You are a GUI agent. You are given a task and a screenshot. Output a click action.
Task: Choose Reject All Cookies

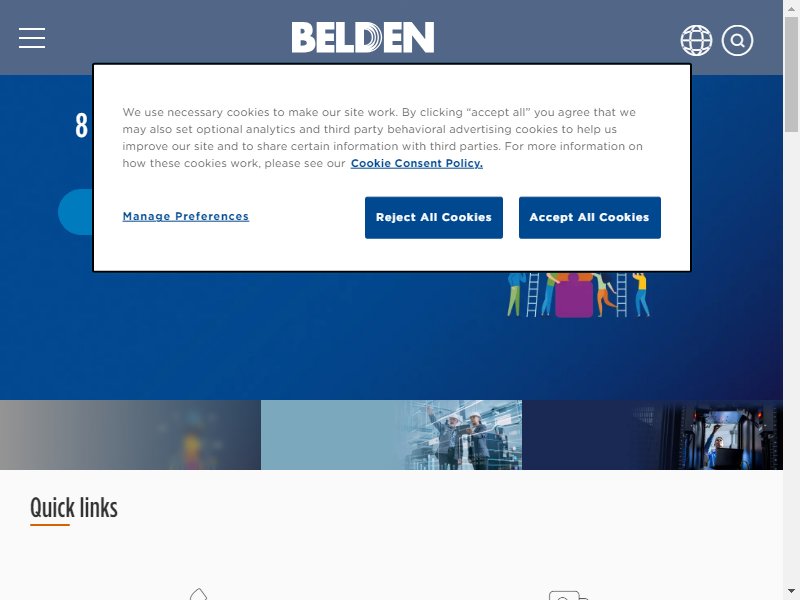click(x=434, y=217)
